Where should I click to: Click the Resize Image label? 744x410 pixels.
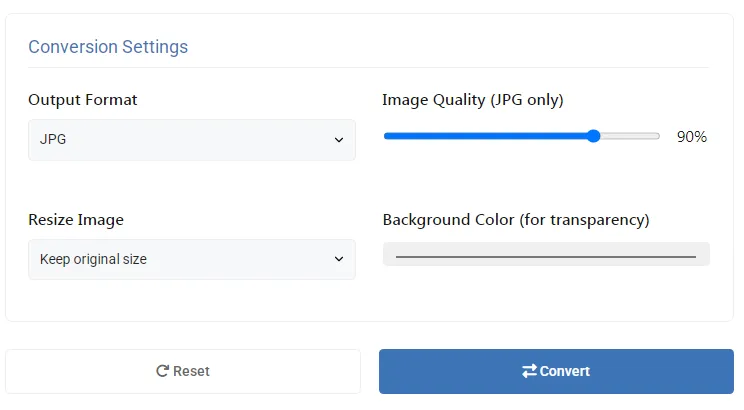[76, 220]
